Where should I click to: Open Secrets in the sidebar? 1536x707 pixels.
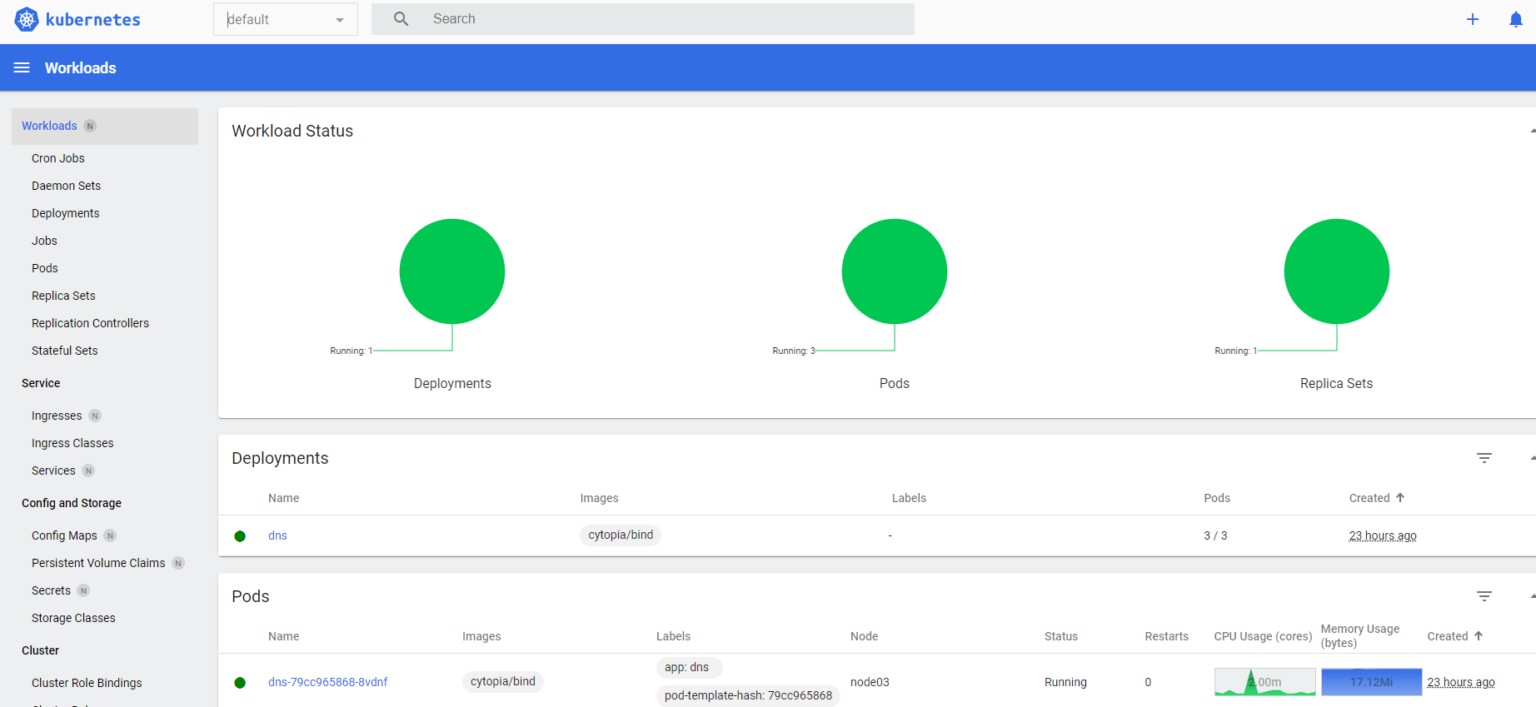[x=51, y=591]
